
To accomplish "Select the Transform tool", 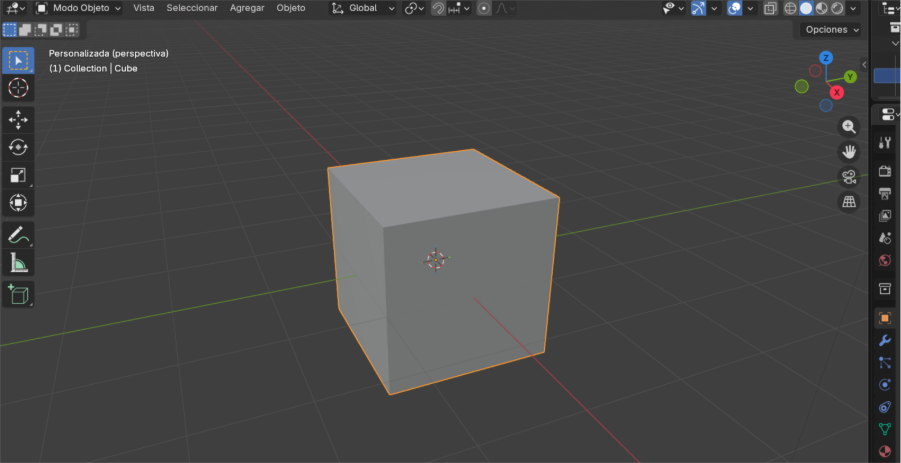I will [x=18, y=203].
